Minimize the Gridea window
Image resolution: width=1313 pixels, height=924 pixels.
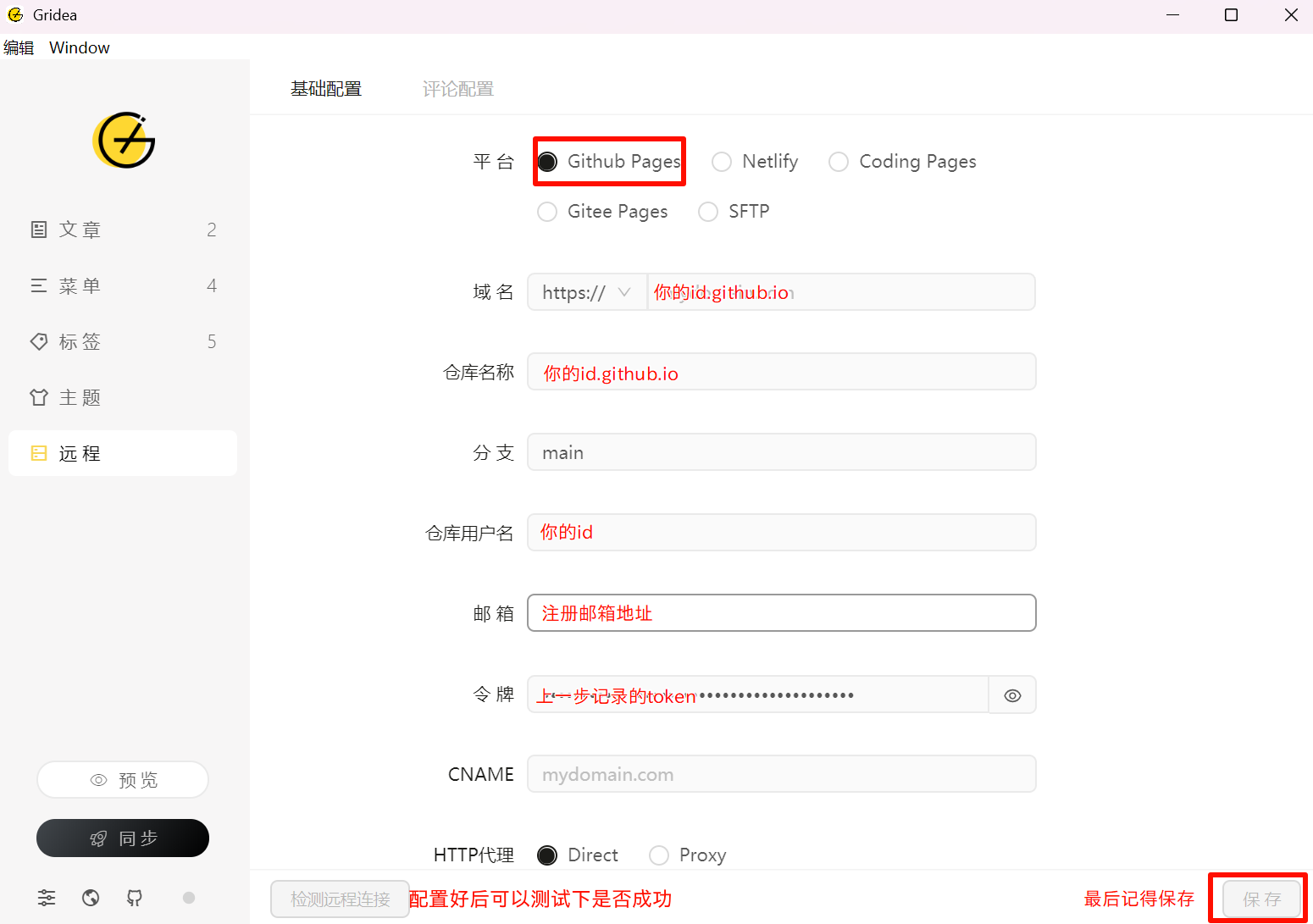tap(1173, 15)
